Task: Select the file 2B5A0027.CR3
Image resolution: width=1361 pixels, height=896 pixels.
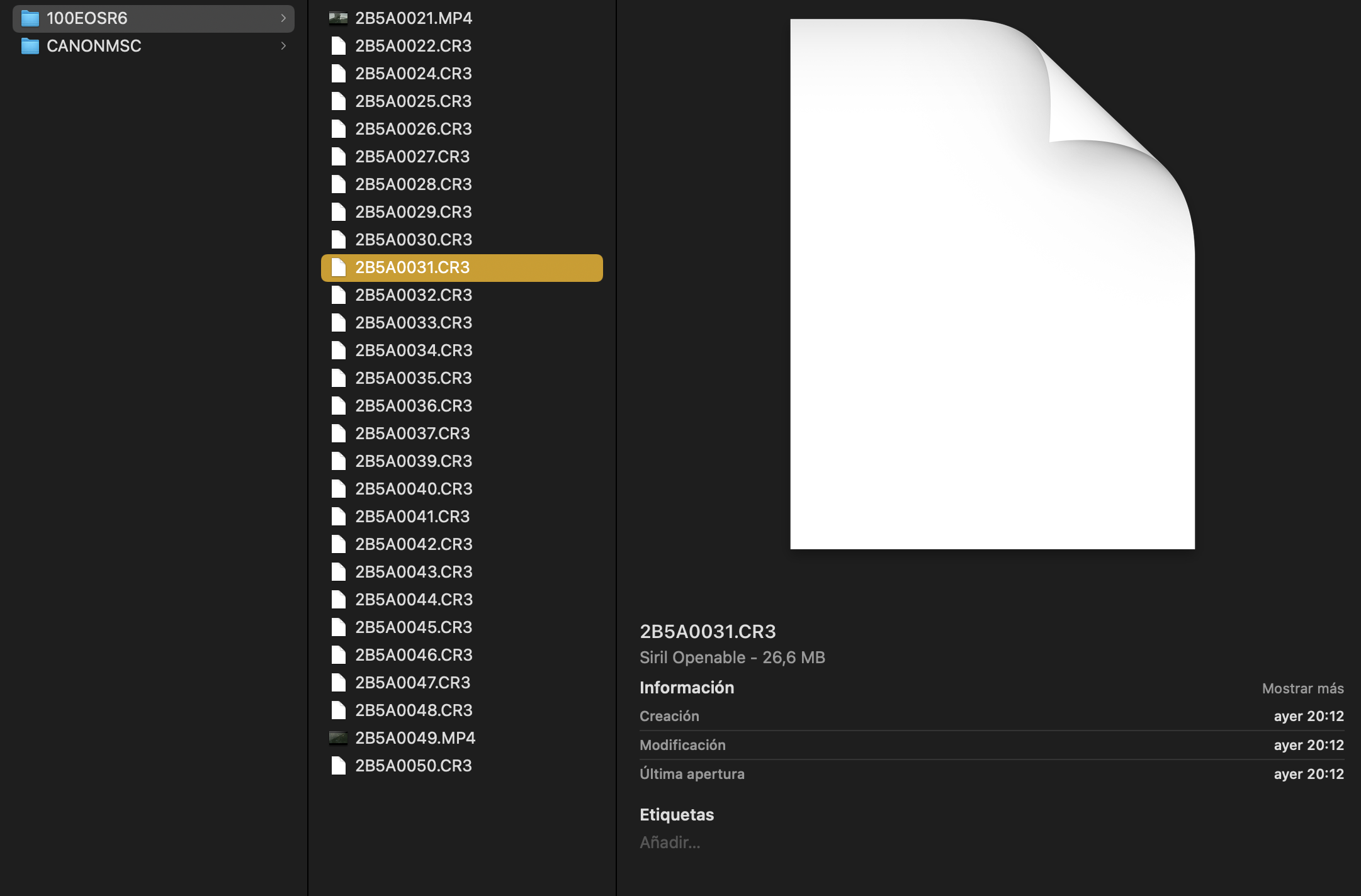Action: pyautogui.click(x=412, y=157)
